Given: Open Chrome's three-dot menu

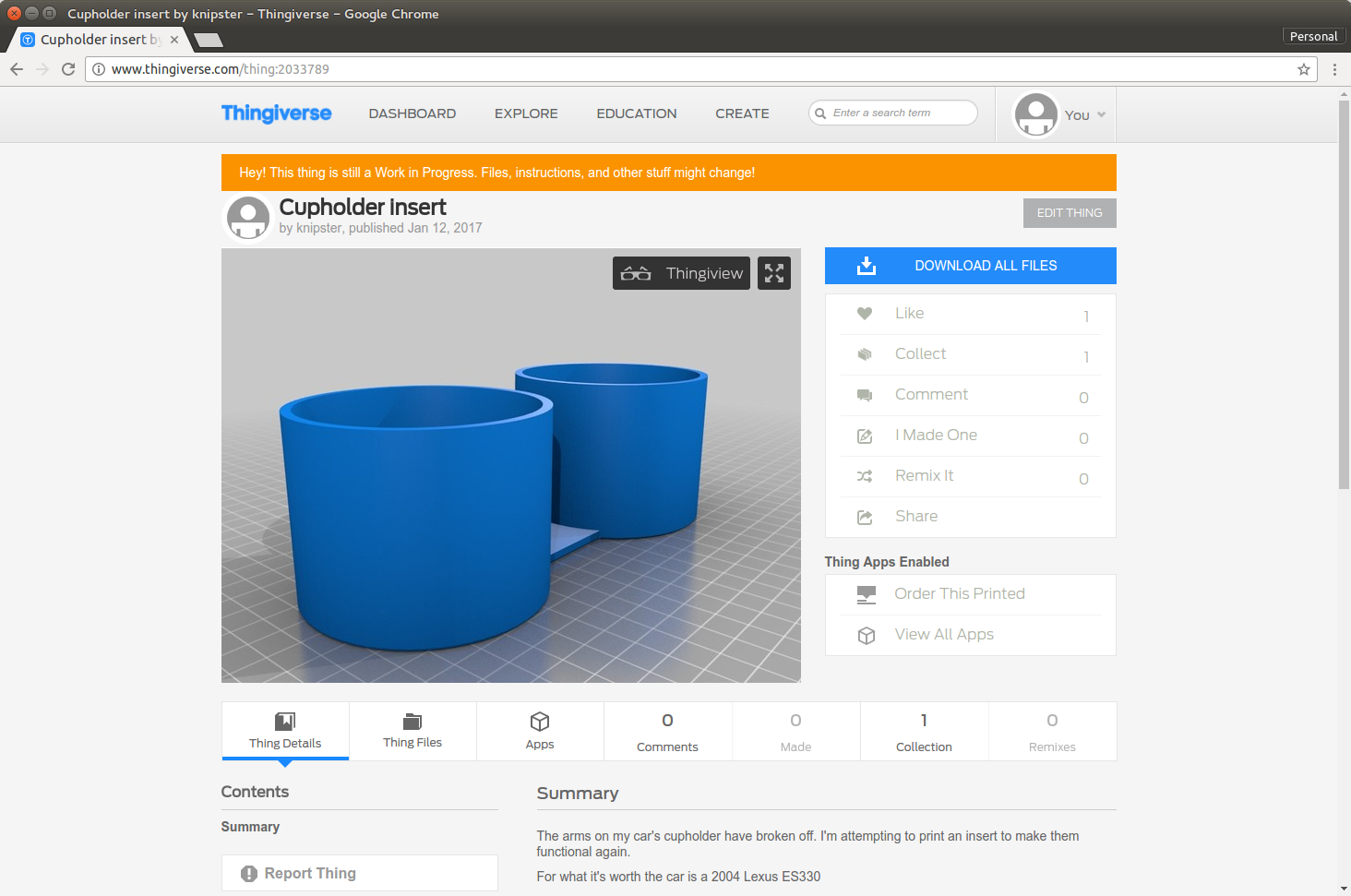Looking at the screenshot, I should pos(1334,69).
